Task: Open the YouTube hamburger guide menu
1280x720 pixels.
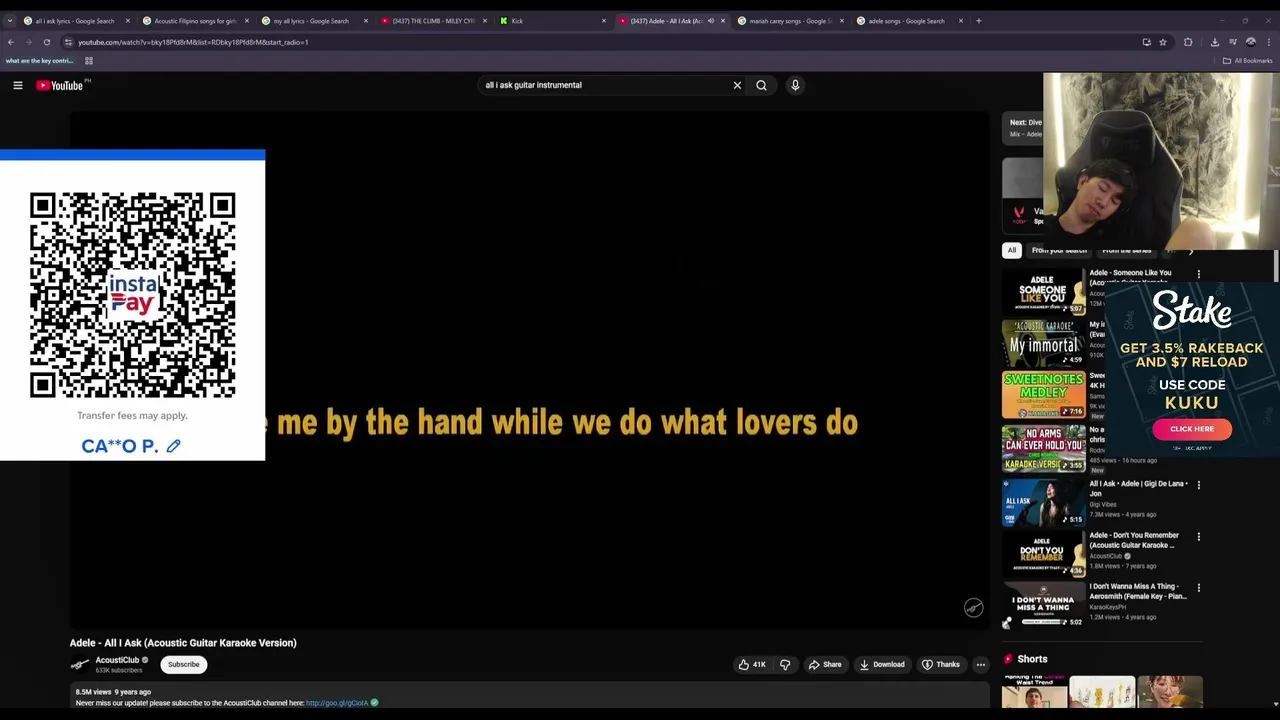Action: [x=18, y=85]
